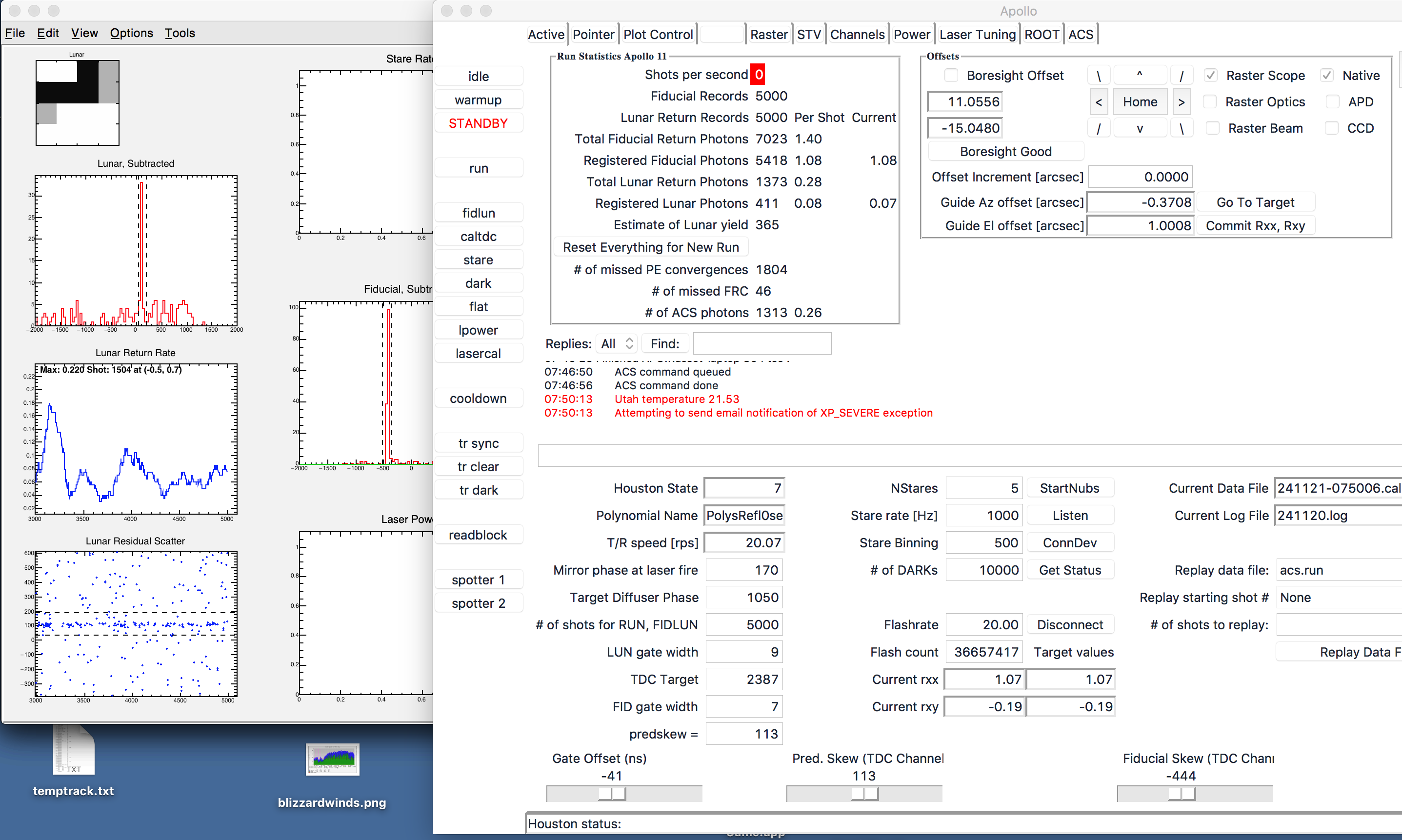Enable Raster Optics checkbox

(1210, 102)
